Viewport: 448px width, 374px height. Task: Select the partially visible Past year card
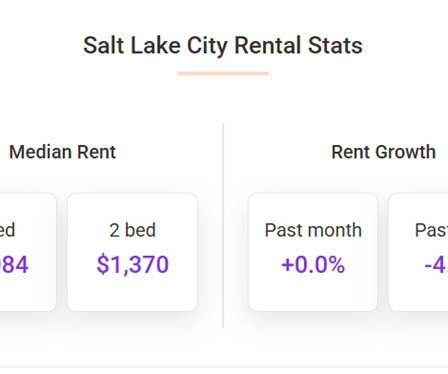pyautogui.click(x=418, y=252)
